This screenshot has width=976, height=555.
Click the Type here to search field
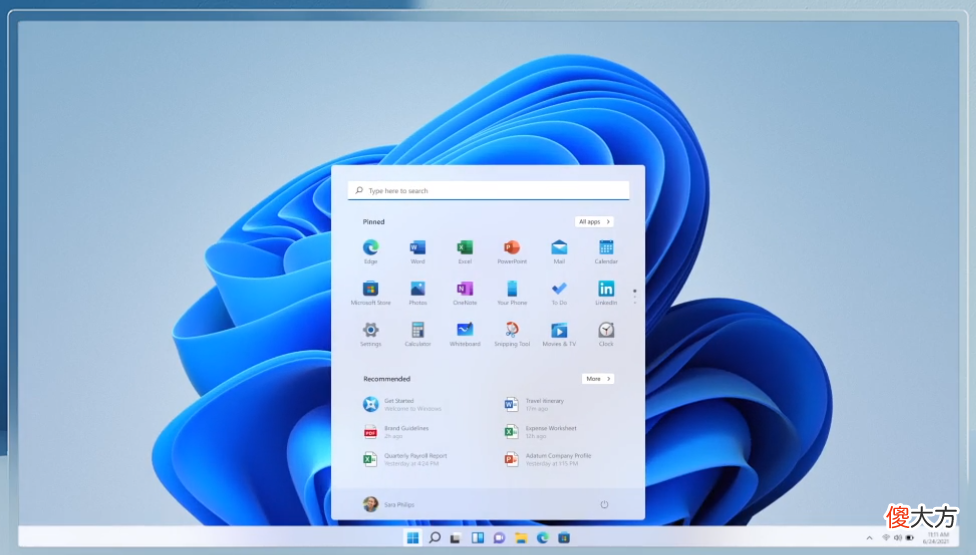click(x=489, y=190)
